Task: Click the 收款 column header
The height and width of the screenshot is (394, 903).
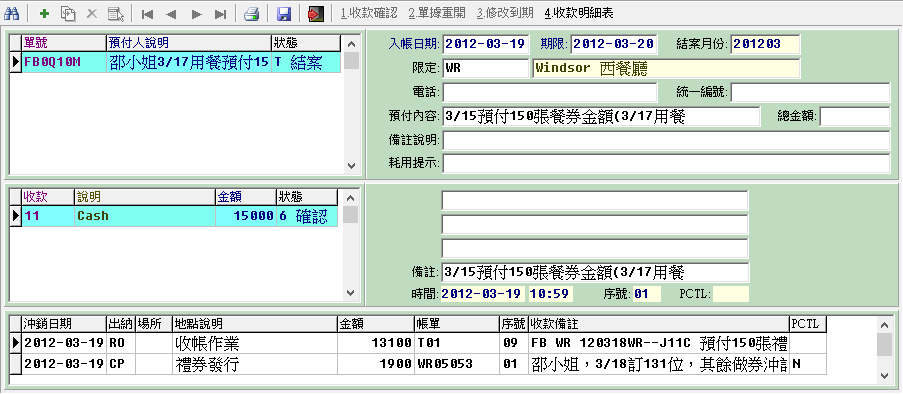Action: (x=48, y=197)
